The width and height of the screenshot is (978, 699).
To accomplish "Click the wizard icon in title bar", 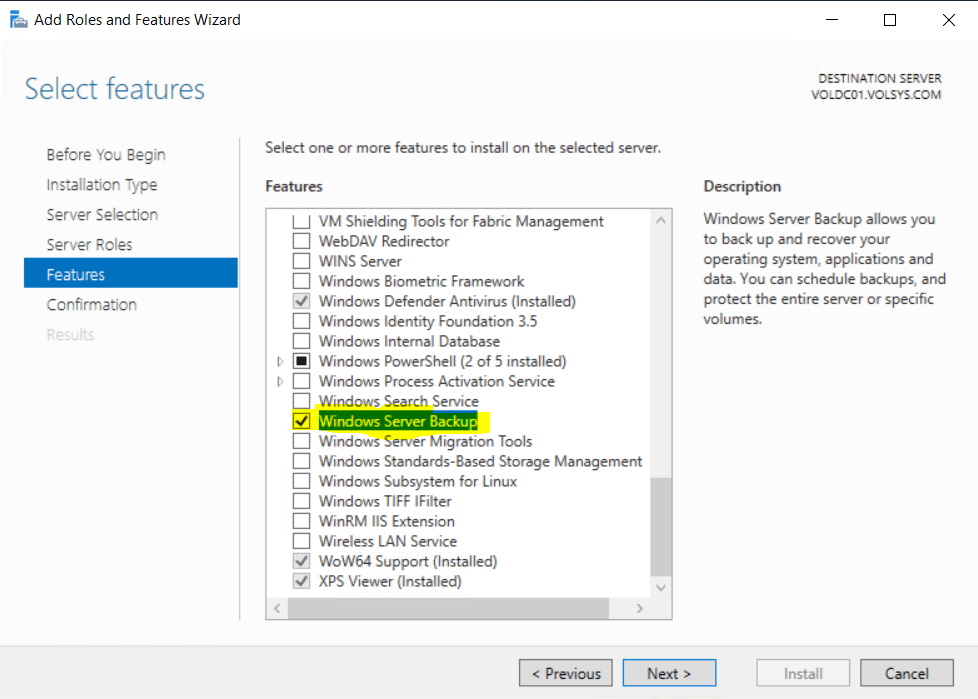I will (18, 19).
